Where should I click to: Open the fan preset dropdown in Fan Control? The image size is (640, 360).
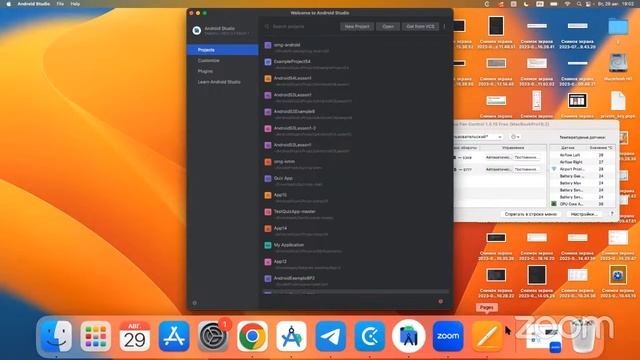click(478, 137)
